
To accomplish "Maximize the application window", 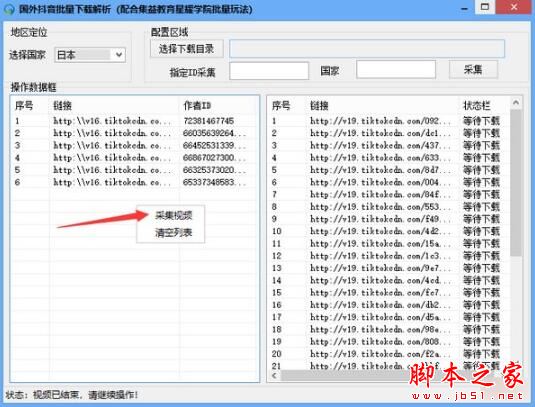I will tap(485, 7).
